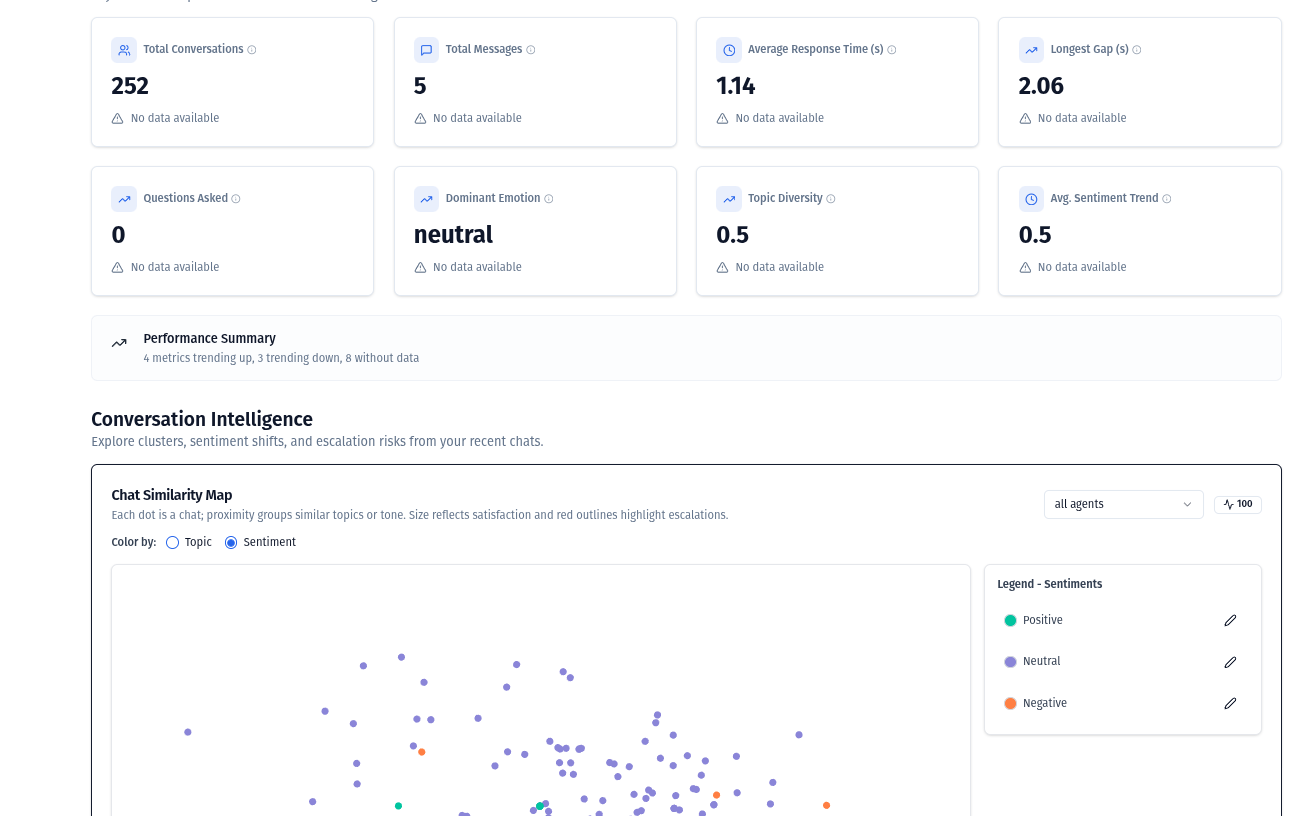
Task: Click the Total Conversations people icon
Action: click(x=124, y=49)
